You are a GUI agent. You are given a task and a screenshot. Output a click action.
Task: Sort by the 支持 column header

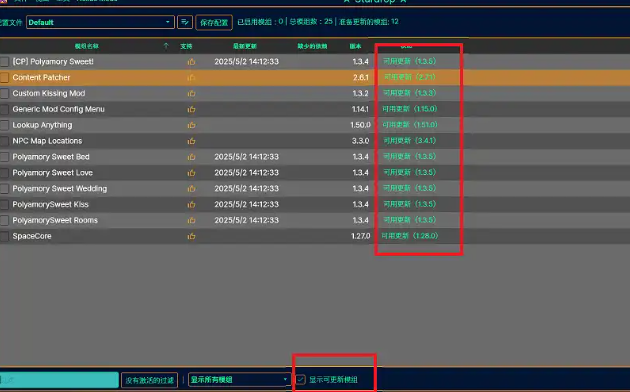coord(186,46)
